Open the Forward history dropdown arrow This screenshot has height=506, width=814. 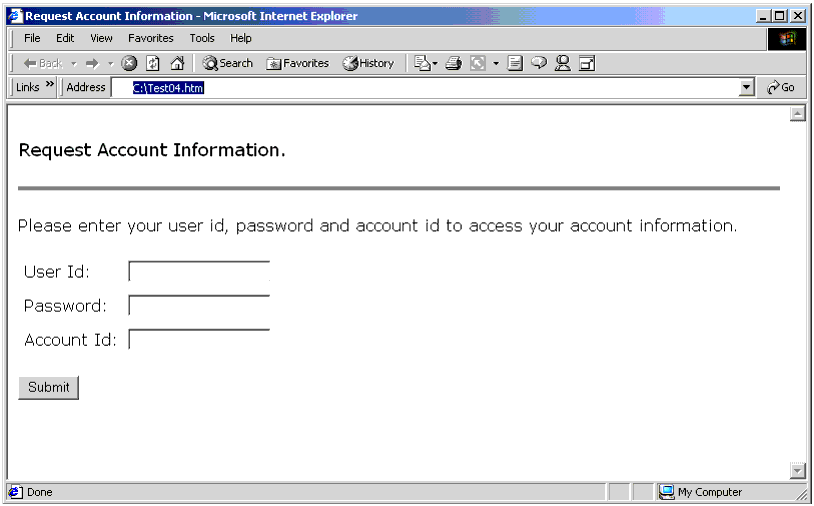(x=111, y=64)
